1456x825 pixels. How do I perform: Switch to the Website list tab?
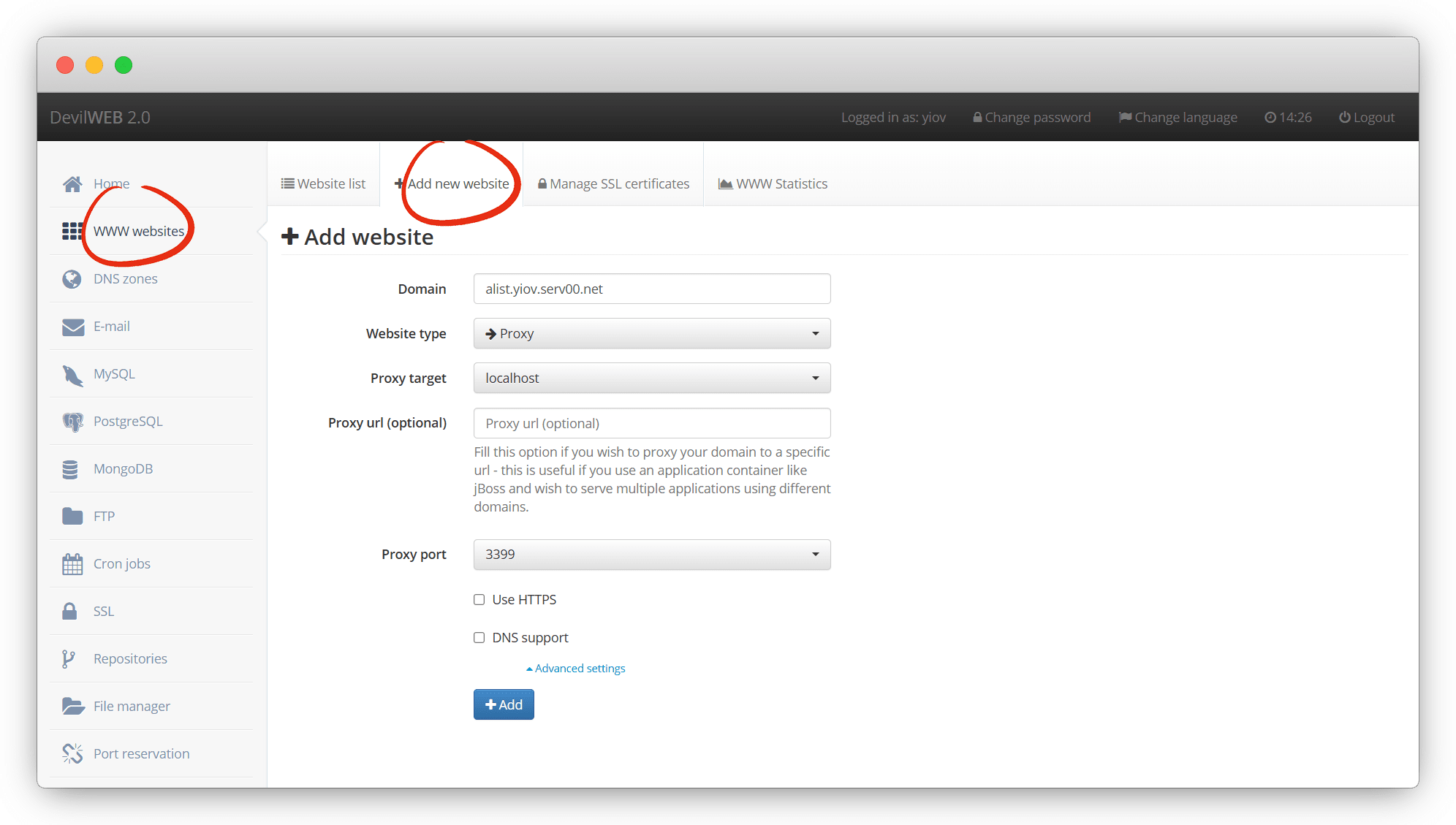[x=323, y=184]
